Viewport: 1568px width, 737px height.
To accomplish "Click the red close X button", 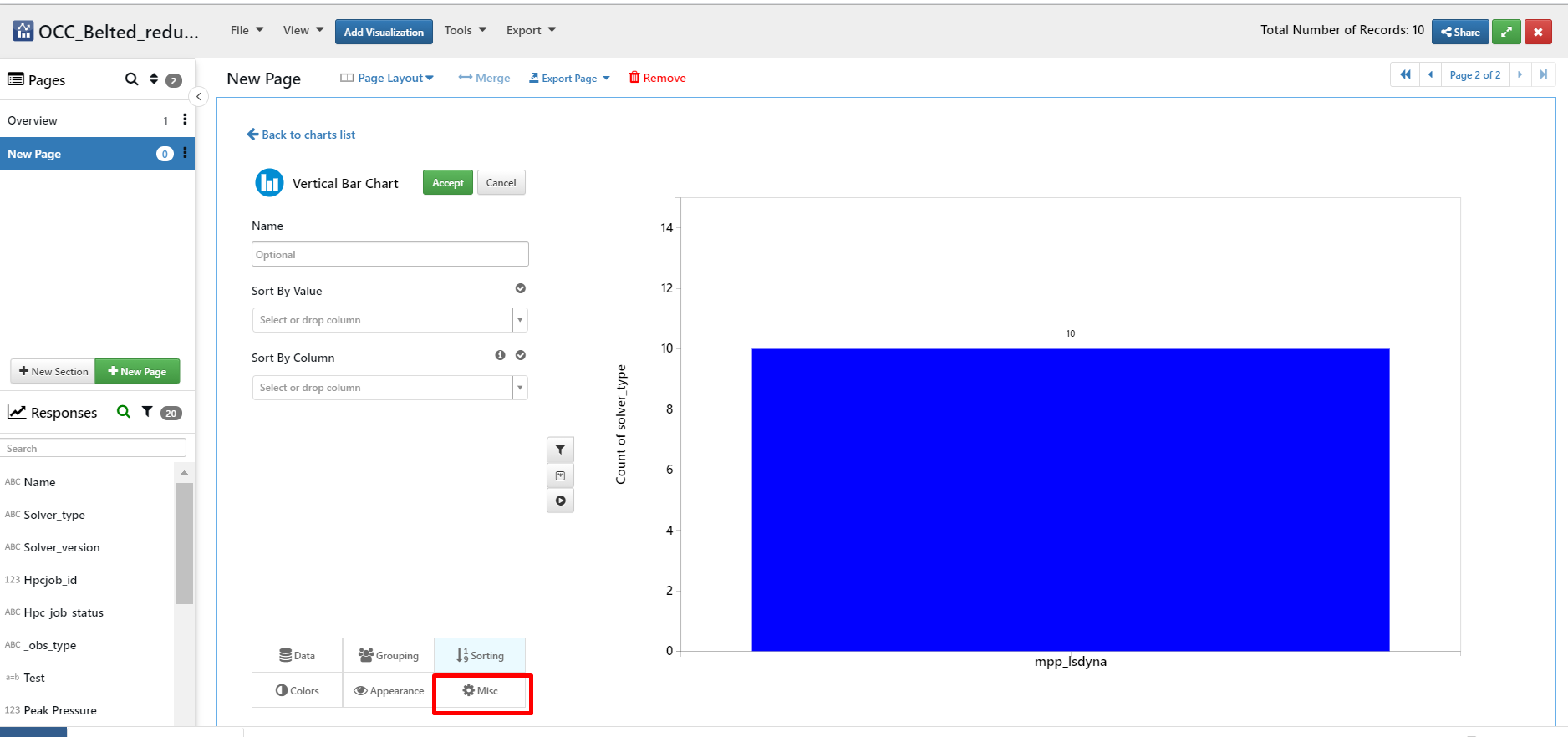I will pos(1538,32).
